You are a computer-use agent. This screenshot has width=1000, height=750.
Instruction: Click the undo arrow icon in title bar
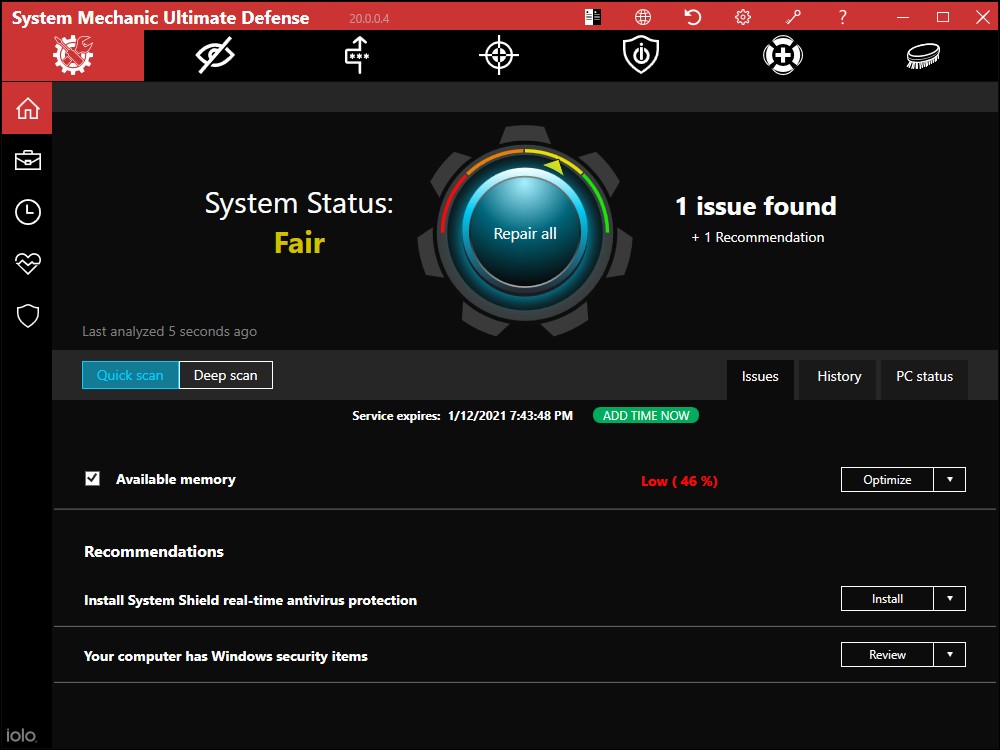[x=693, y=17]
